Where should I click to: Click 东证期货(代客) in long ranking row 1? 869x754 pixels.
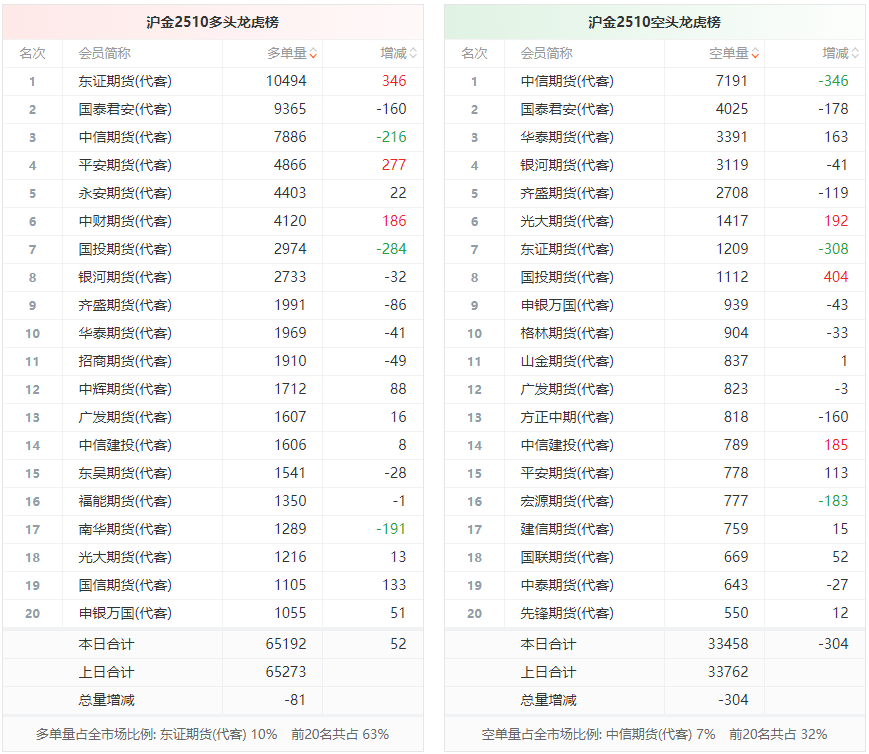(125, 81)
